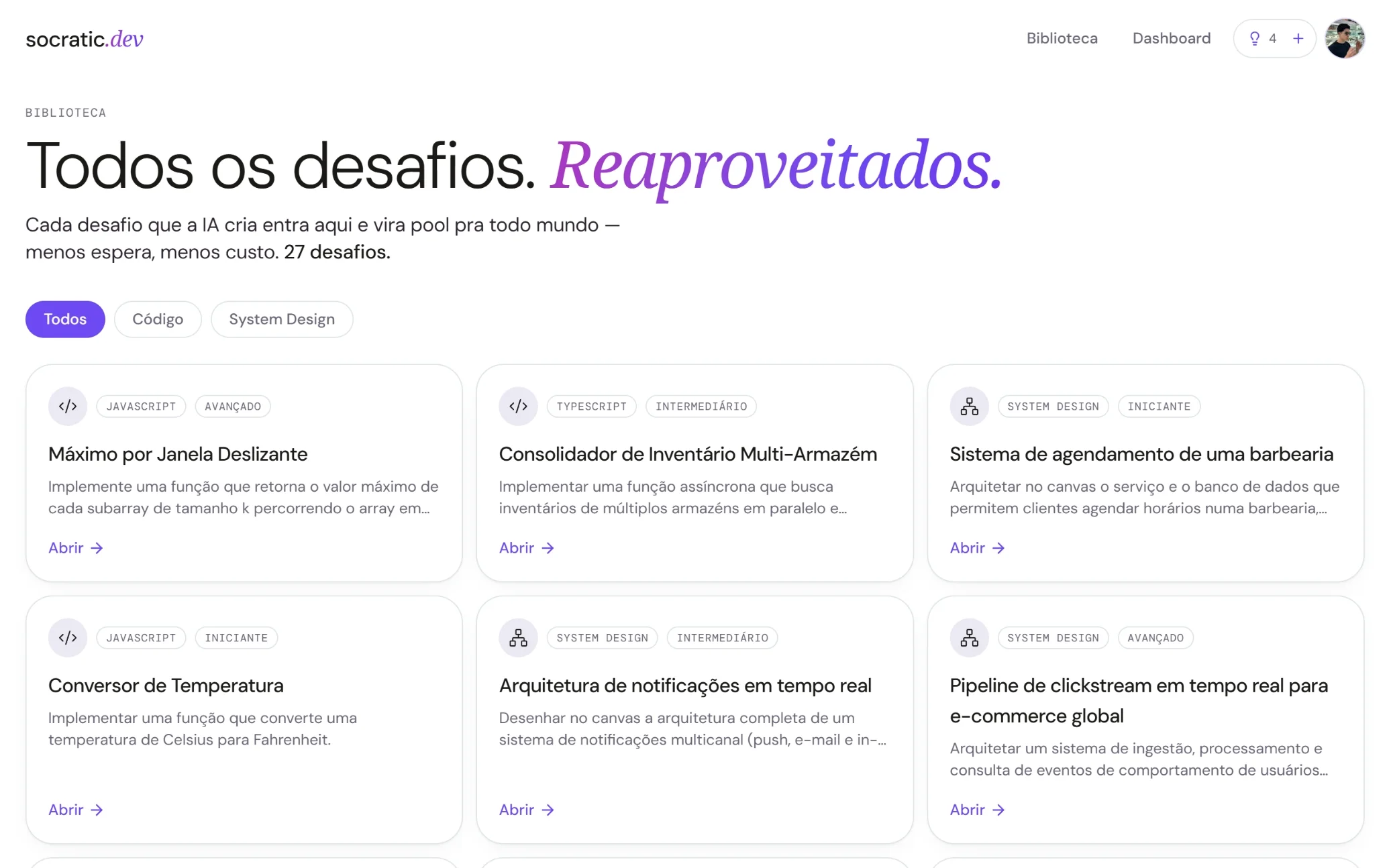
Task: Click arrow icon beside Abrir on Conversor card
Action: point(97,810)
